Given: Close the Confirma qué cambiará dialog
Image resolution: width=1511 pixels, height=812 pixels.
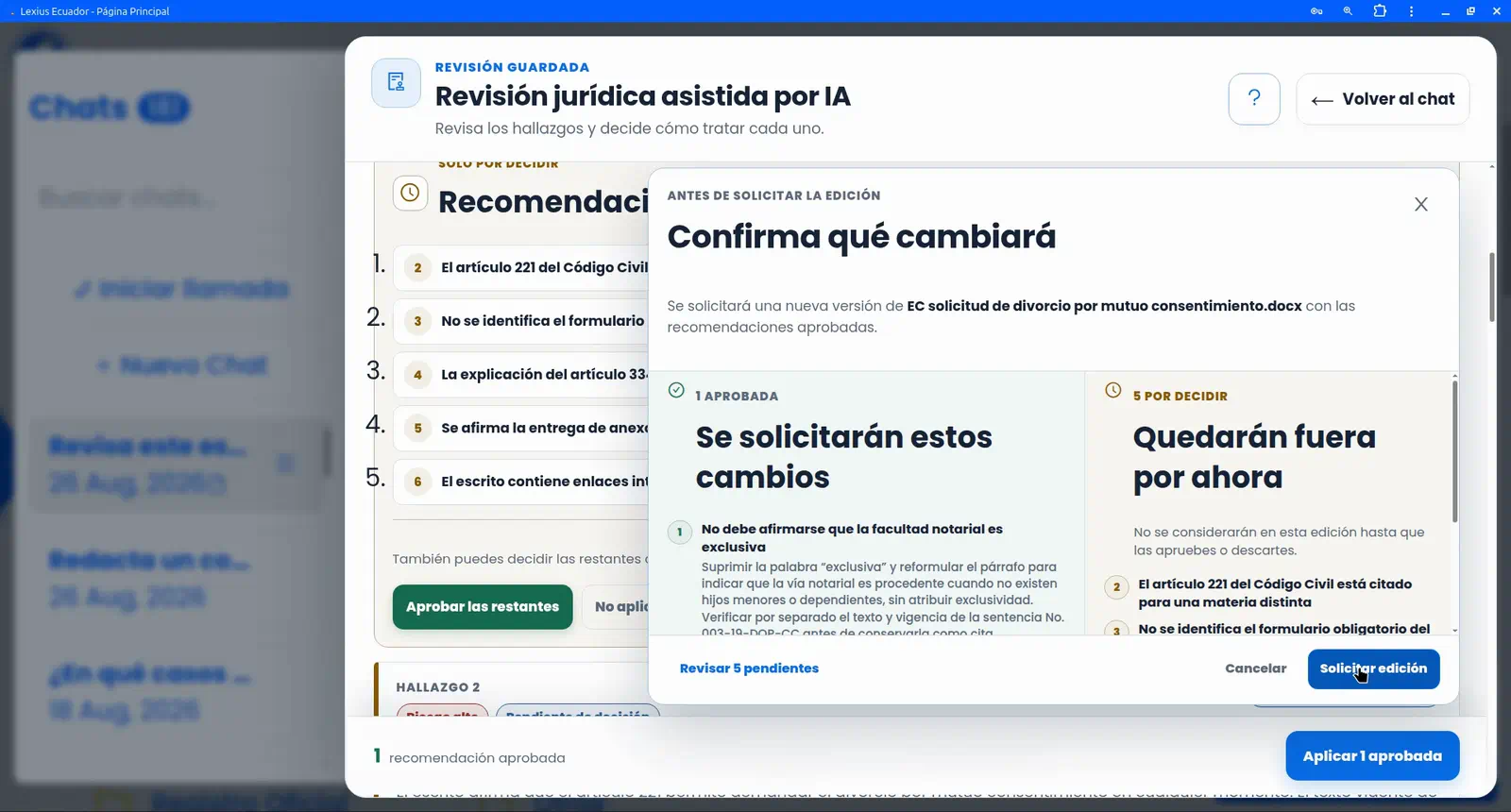Looking at the screenshot, I should pyautogui.click(x=1420, y=204).
